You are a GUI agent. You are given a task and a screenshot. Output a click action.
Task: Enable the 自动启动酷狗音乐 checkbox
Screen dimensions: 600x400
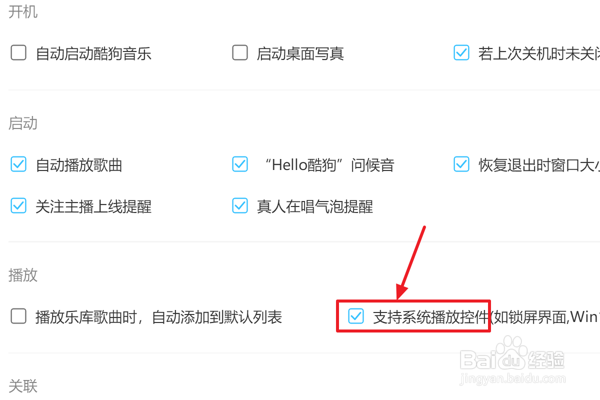coord(18,53)
